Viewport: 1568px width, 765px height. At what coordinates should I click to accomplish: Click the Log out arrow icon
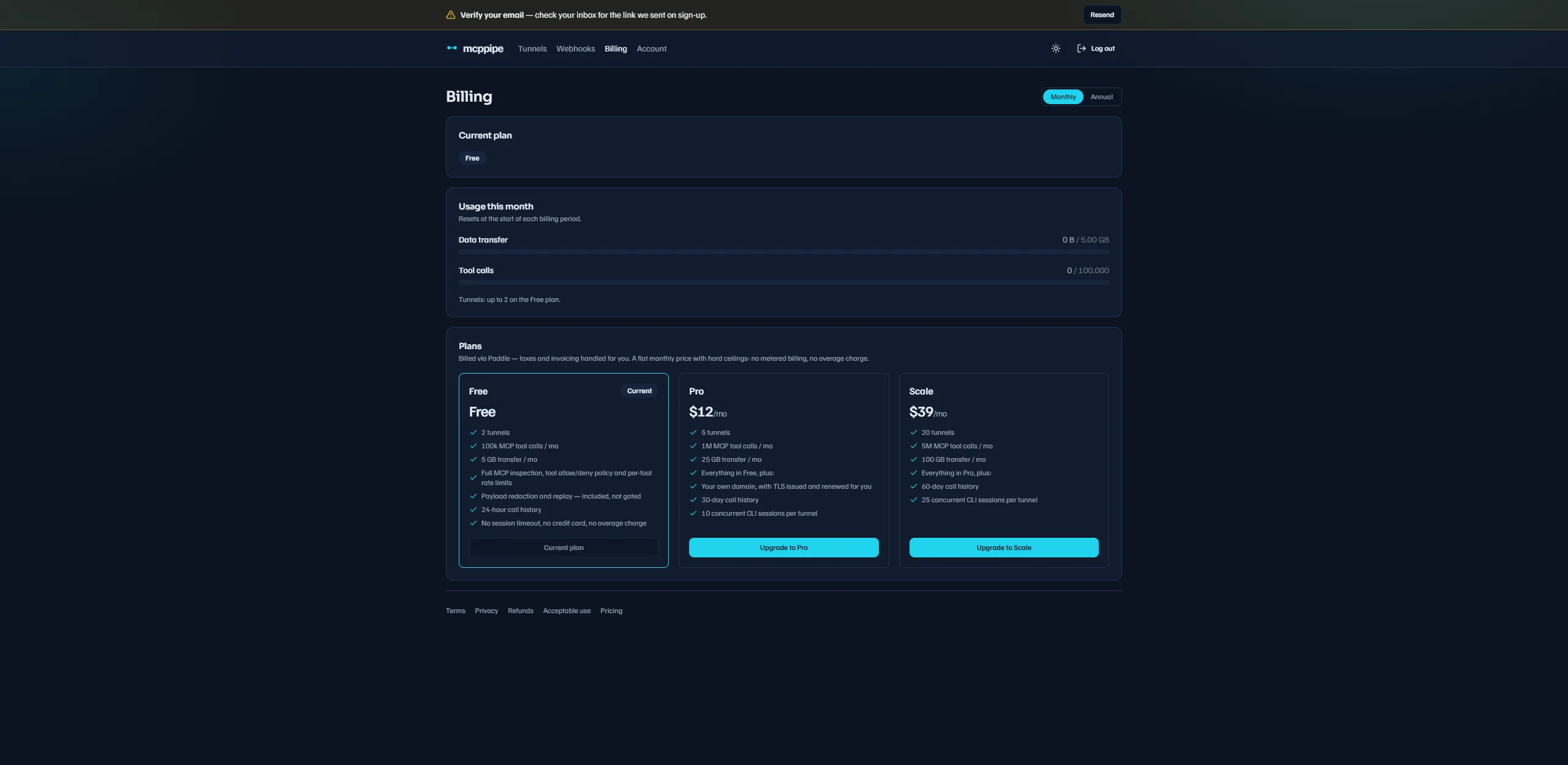coord(1082,48)
